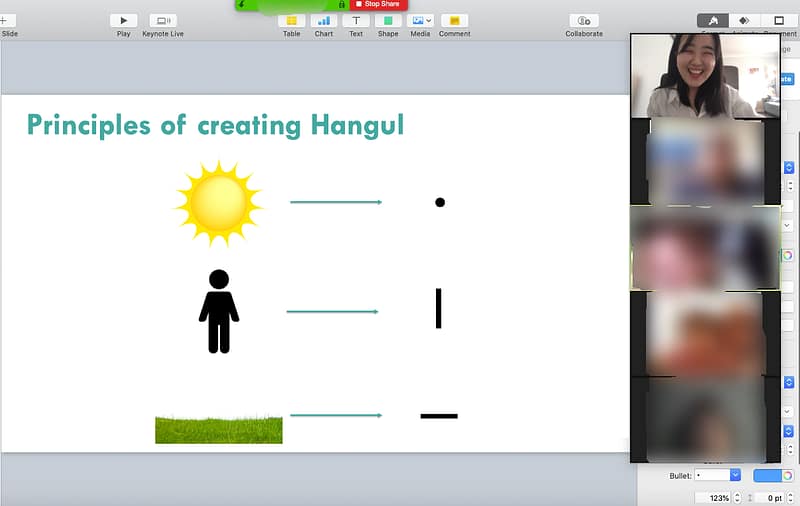Screen dimensions: 800x506
Task: Insert a Table from the toolbar
Action: pyautogui.click(x=291, y=21)
